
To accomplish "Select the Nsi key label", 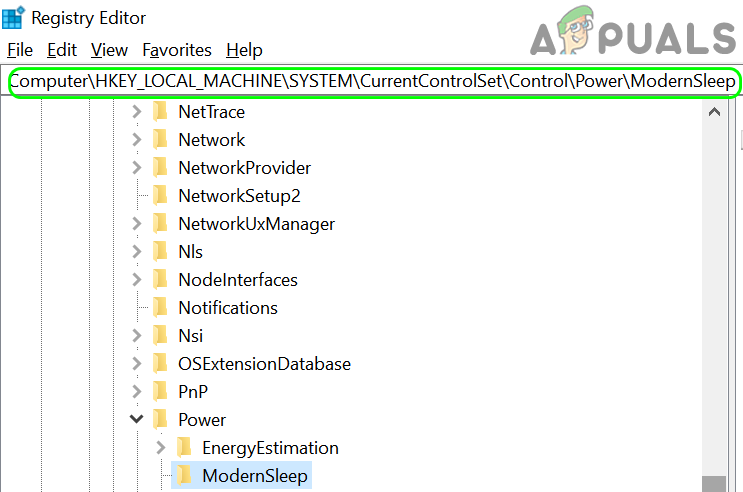I will 190,336.
